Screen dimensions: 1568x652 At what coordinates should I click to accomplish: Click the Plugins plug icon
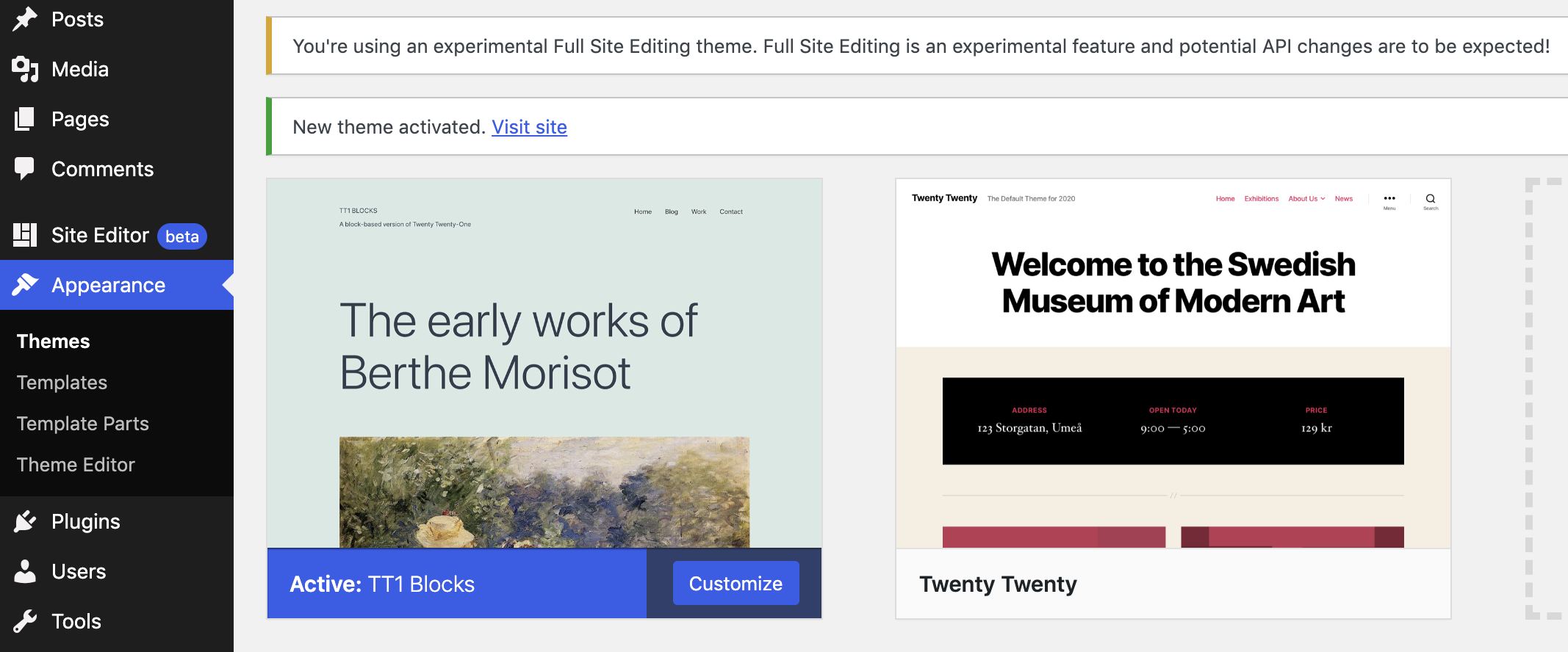click(x=25, y=521)
